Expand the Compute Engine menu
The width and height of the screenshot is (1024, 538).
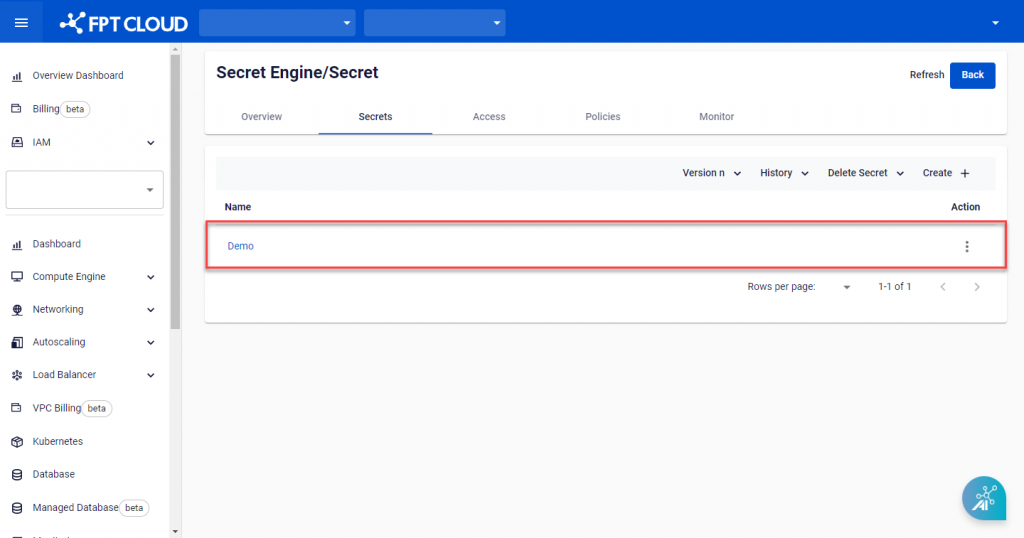tap(151, 277)
